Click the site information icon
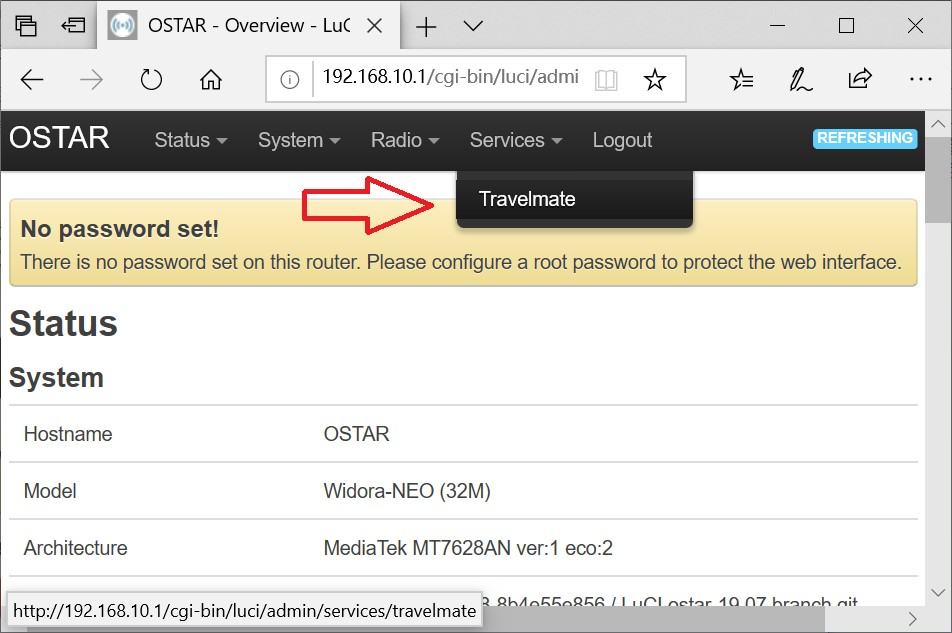 click(x=290, y=80)
